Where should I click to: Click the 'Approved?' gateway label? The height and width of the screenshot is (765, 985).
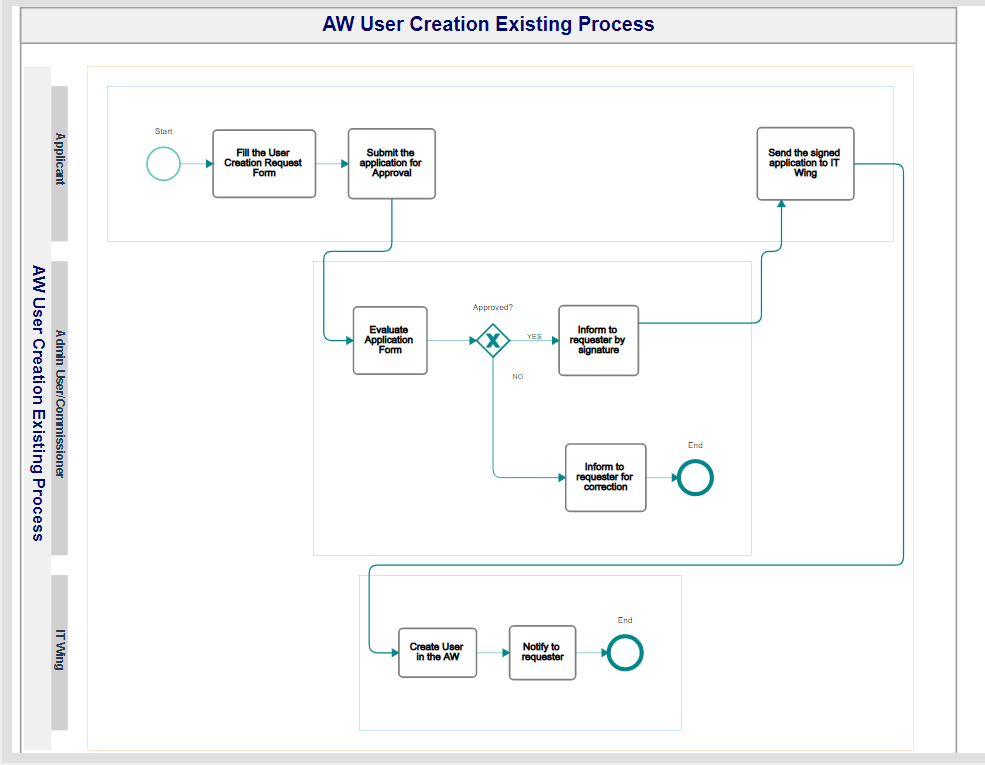(x=492, y=307)
